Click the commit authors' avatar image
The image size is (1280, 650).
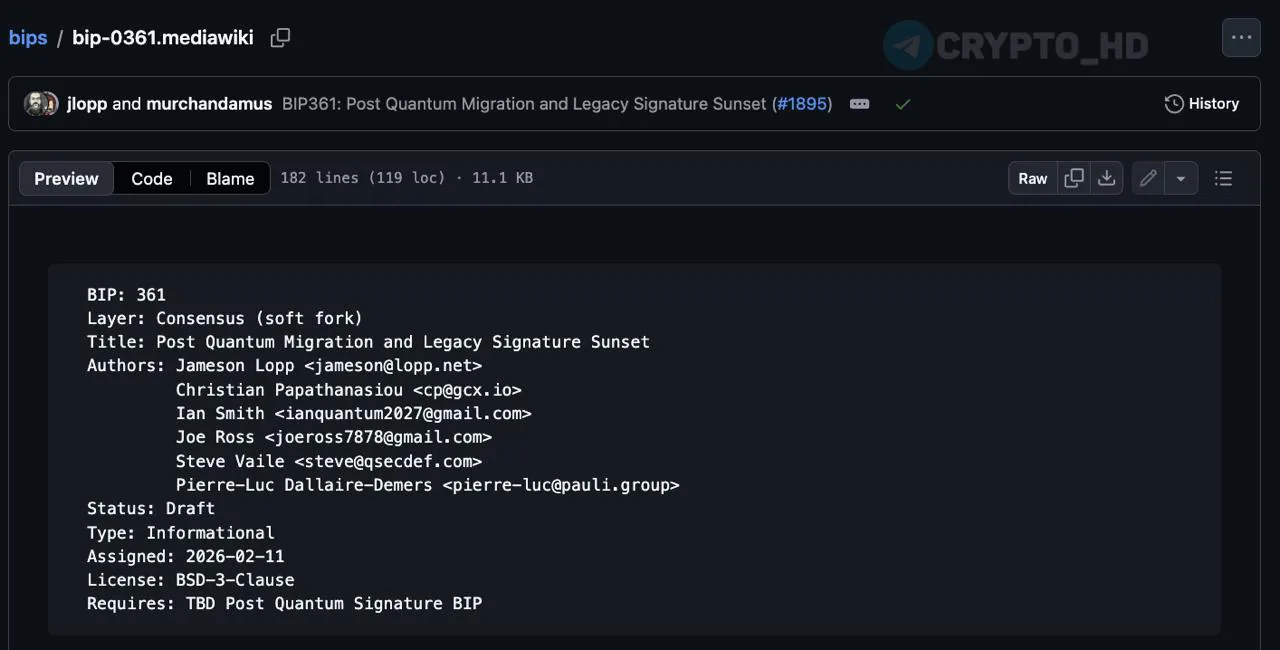tap(40, 104)
